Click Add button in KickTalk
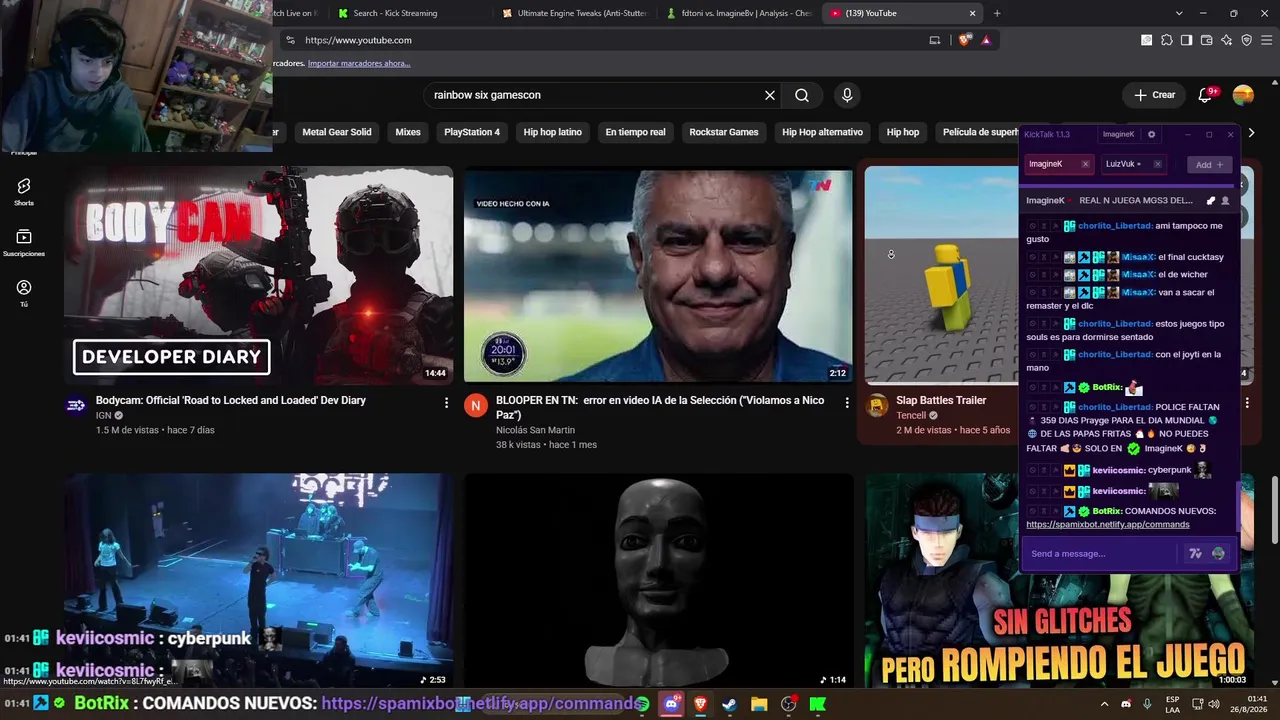Viewport: 1280px width, 720px height. pos(1209,164)
